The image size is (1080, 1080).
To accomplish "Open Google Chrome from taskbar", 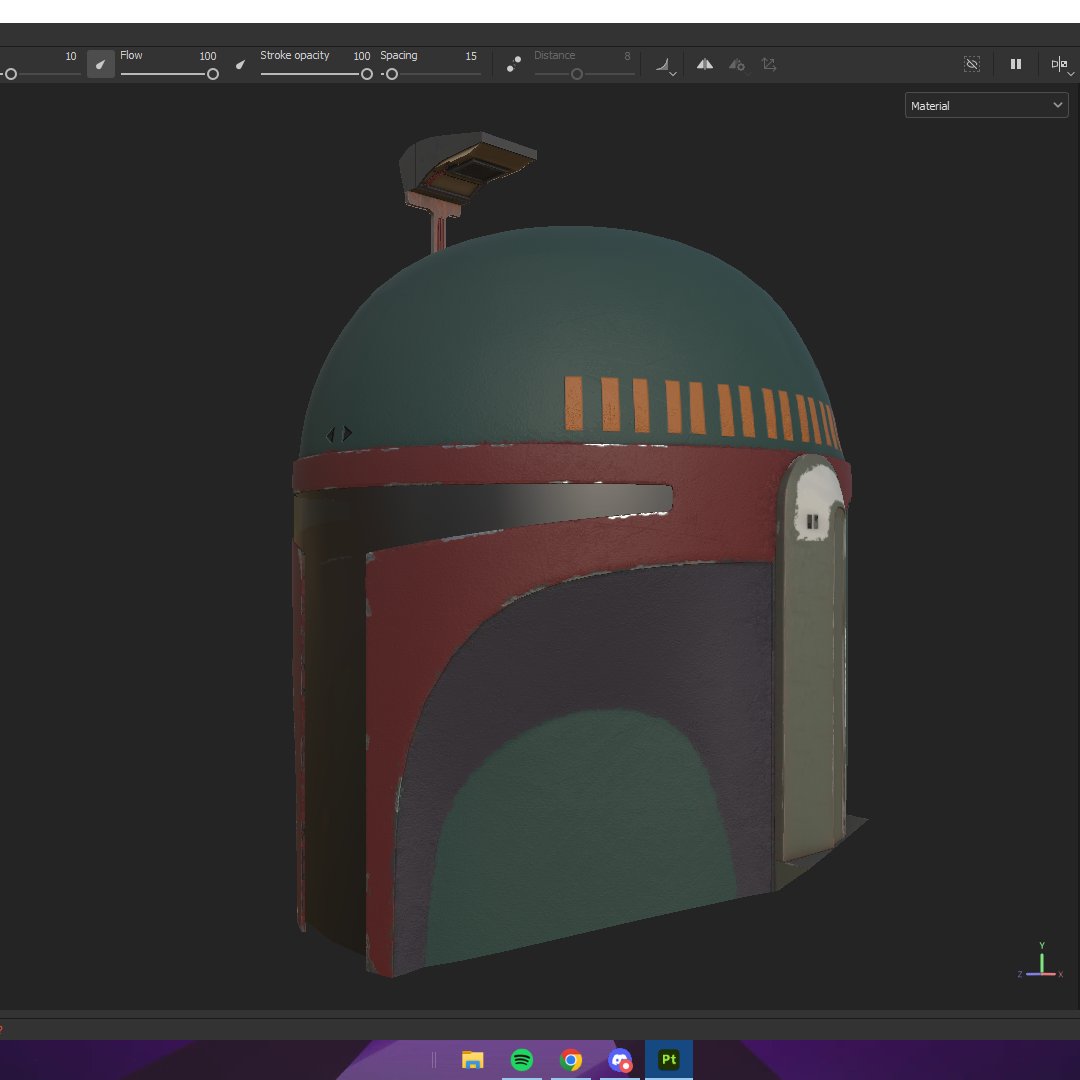I will [x=571, y=1059].
